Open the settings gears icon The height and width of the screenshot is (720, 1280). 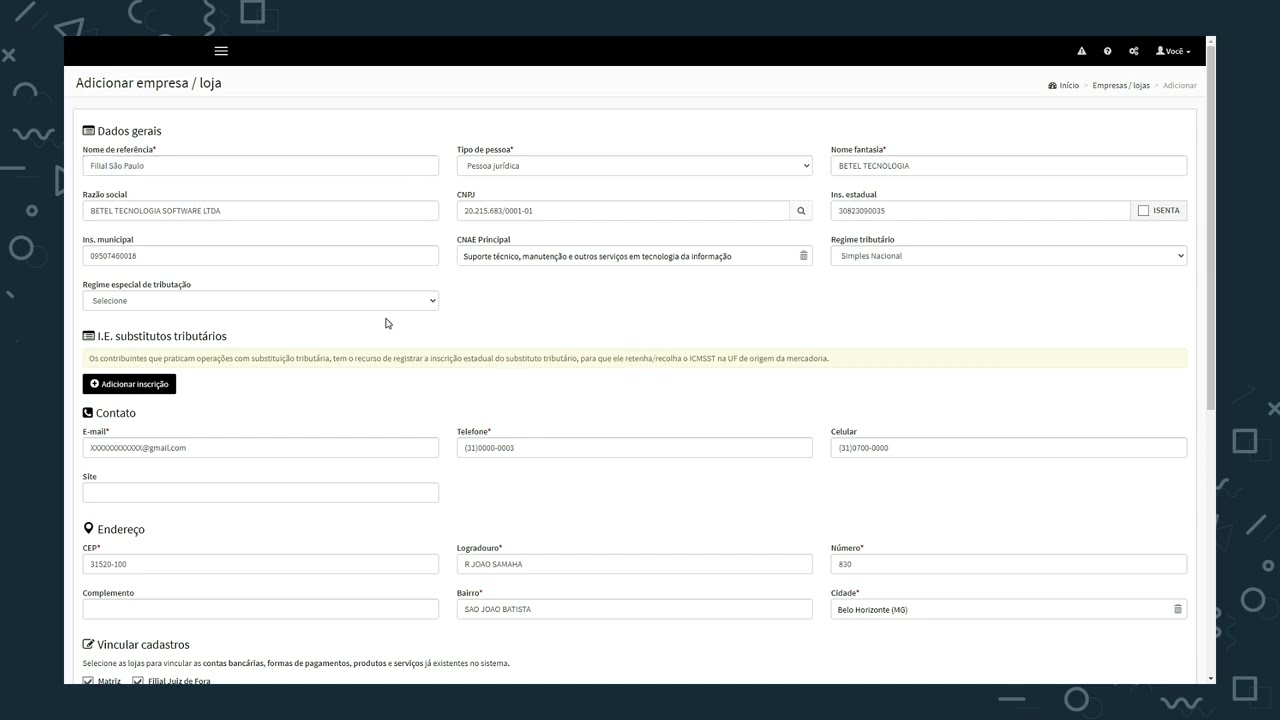(1134, 51)
